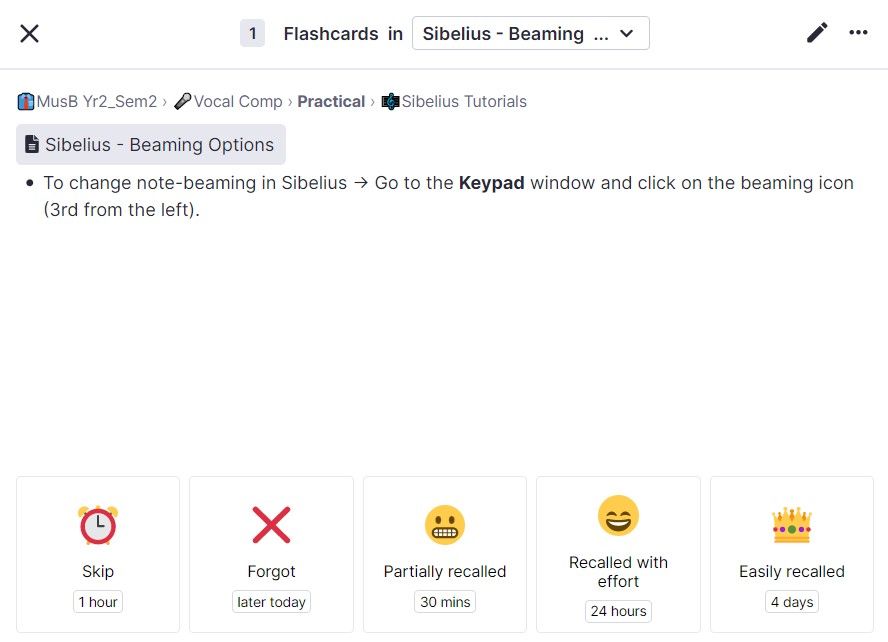Viewport: 888px width, 642px height.
Task: Navigate to Practical breadcrumb
Action: pos(331,101)
